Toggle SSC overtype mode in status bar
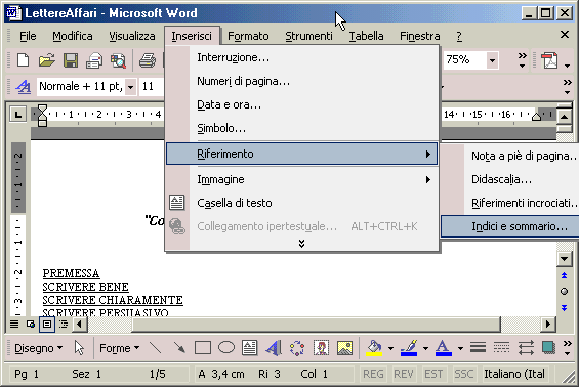Screen dimensions: 579x387 (463, 374)
